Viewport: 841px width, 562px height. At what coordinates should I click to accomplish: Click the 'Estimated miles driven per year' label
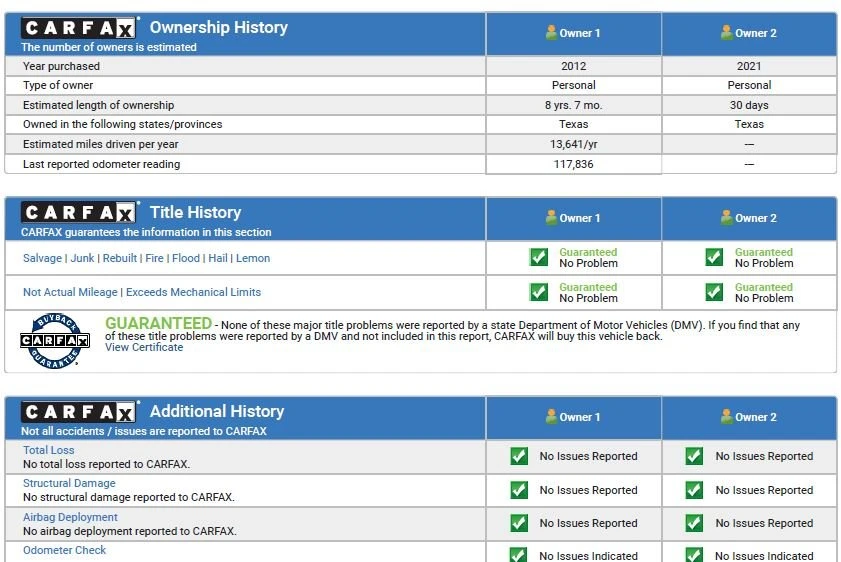pos(100,144)
